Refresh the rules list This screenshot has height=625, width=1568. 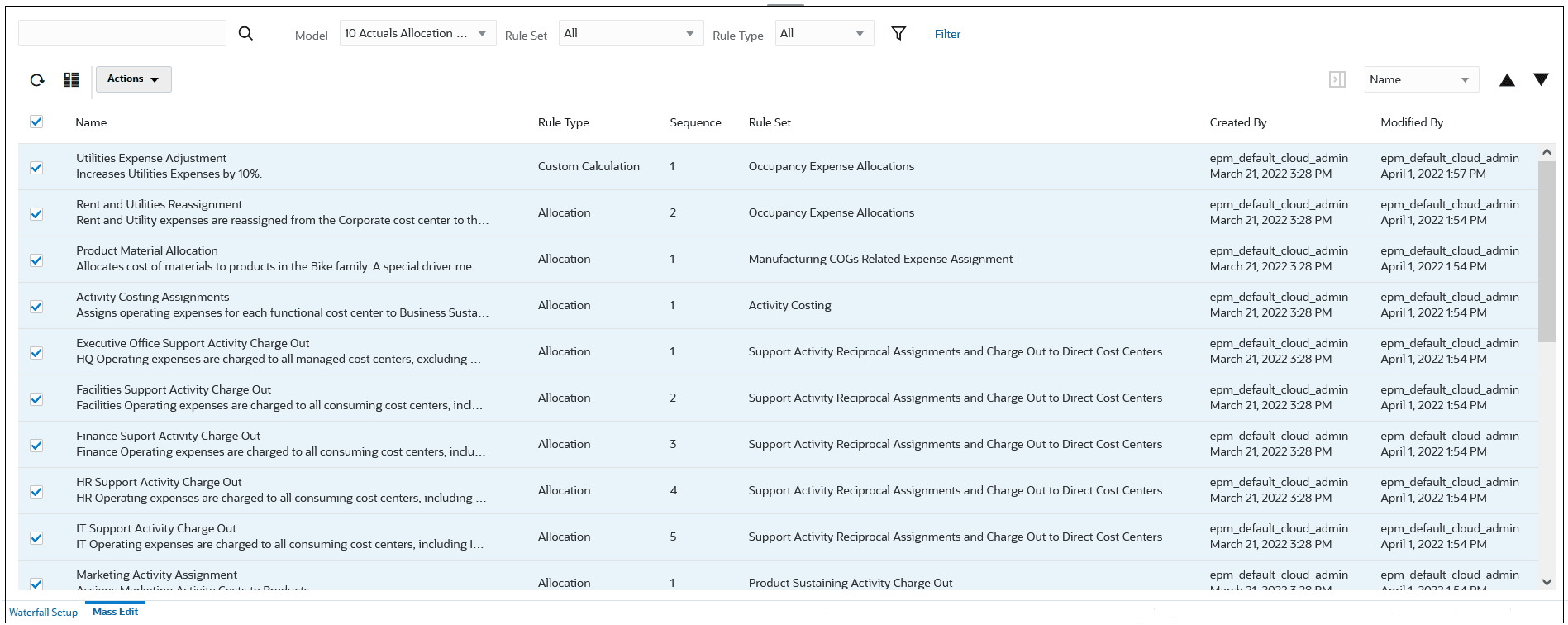(x=37, y=80)
